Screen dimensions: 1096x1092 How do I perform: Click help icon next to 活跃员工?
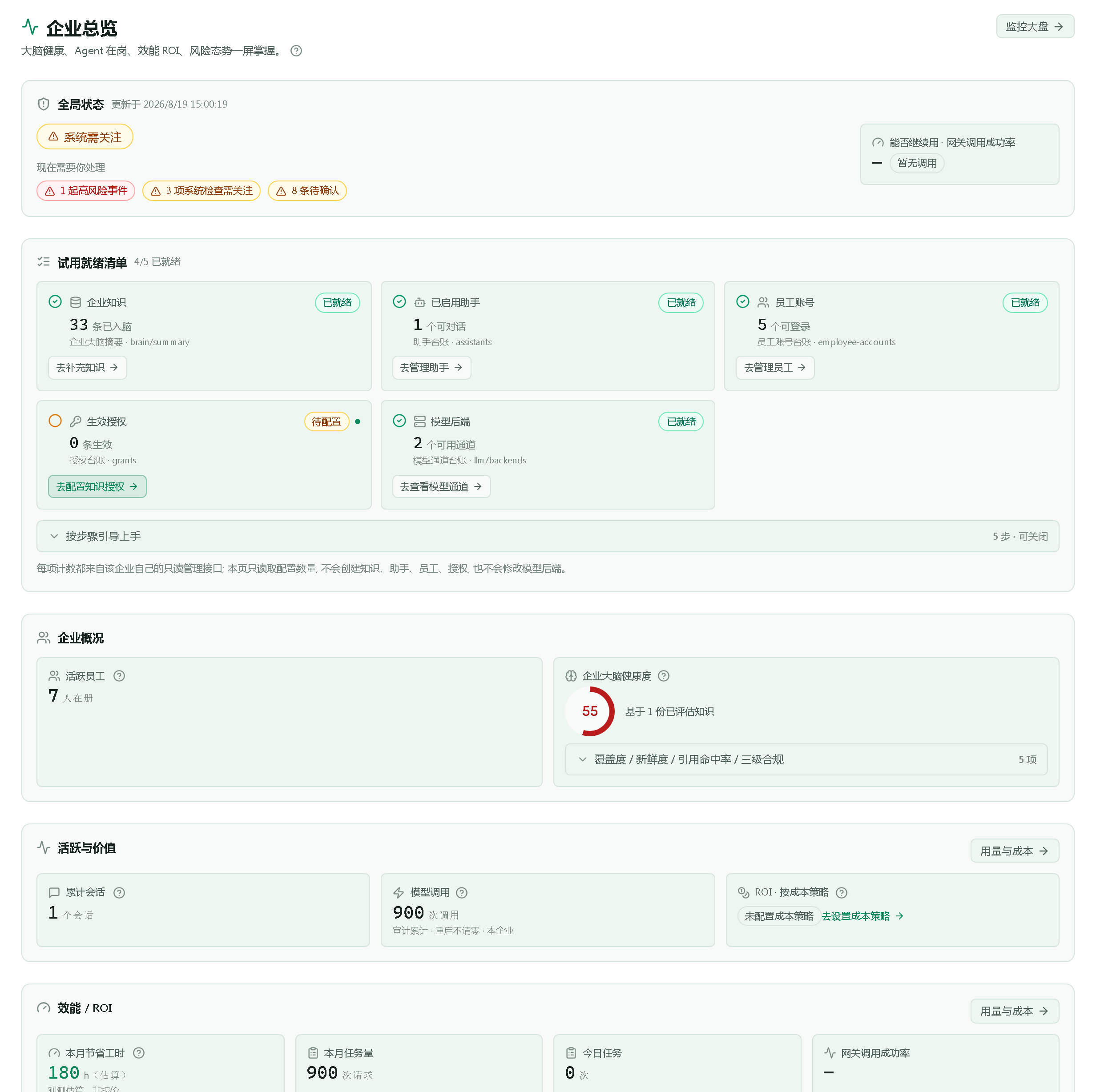pyautogui.click(x=119, y=676)
